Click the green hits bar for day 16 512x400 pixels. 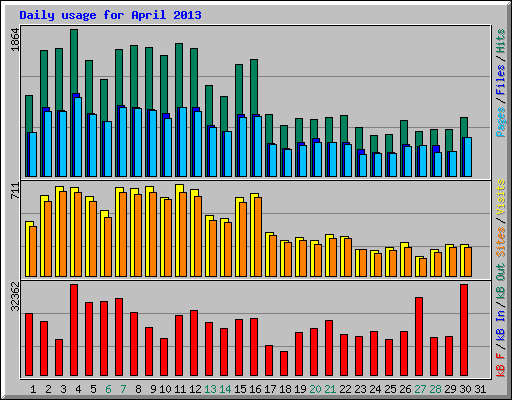(x=254, y=87)
